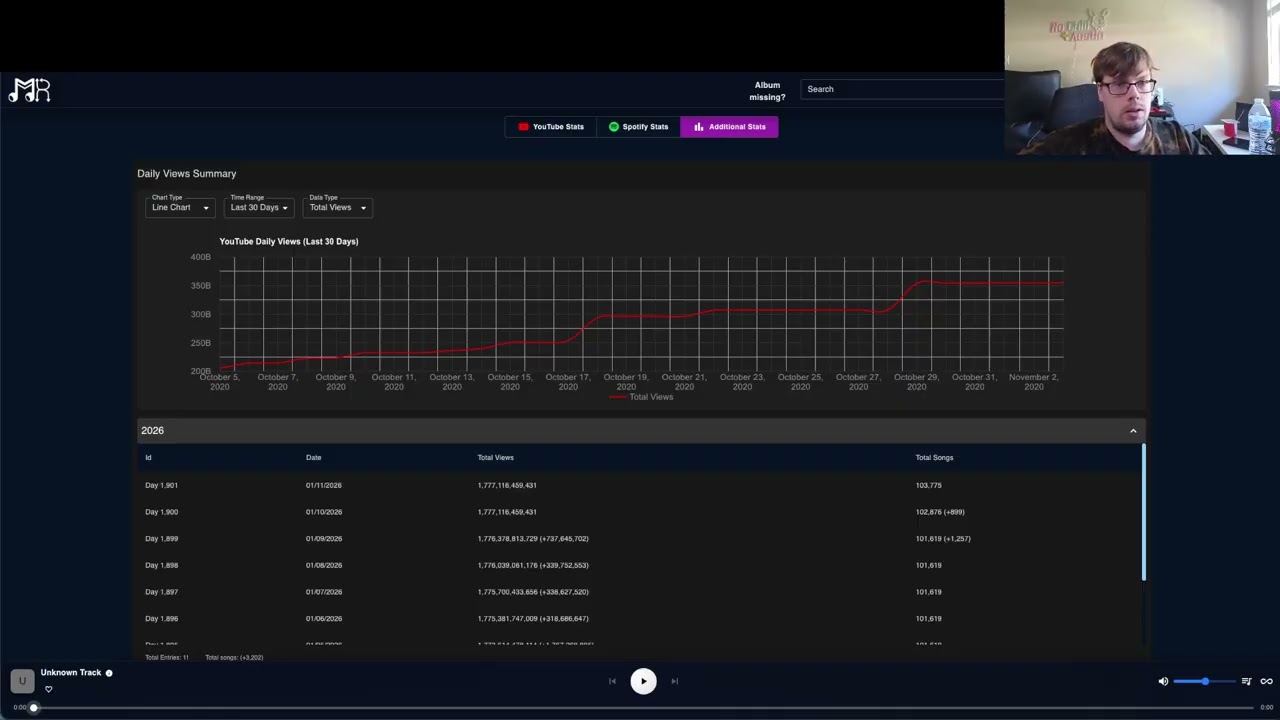Click the Daily Views Summary heading

click(187, 174)
